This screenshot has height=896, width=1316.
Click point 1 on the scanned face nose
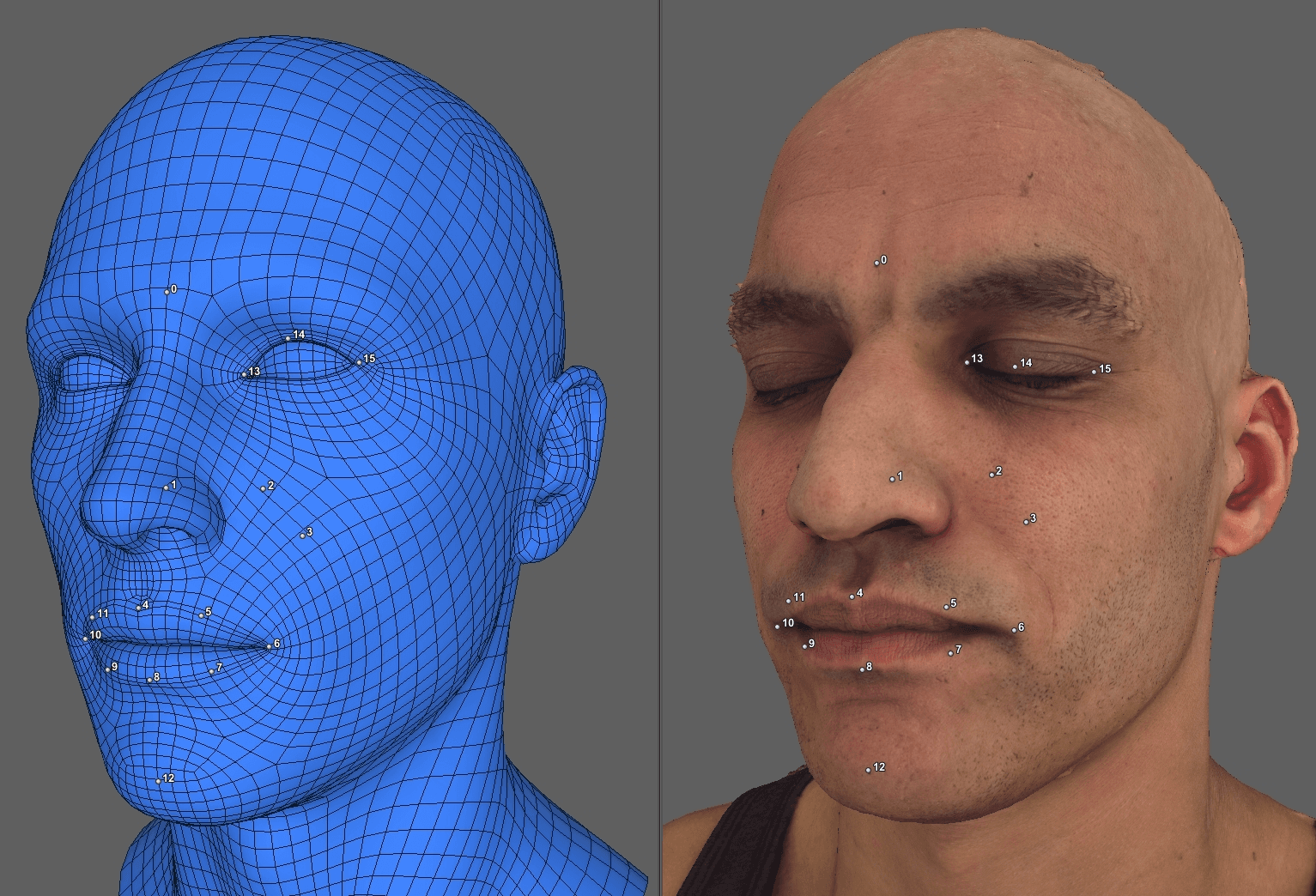pyautogui.click(x=892, y=479)
